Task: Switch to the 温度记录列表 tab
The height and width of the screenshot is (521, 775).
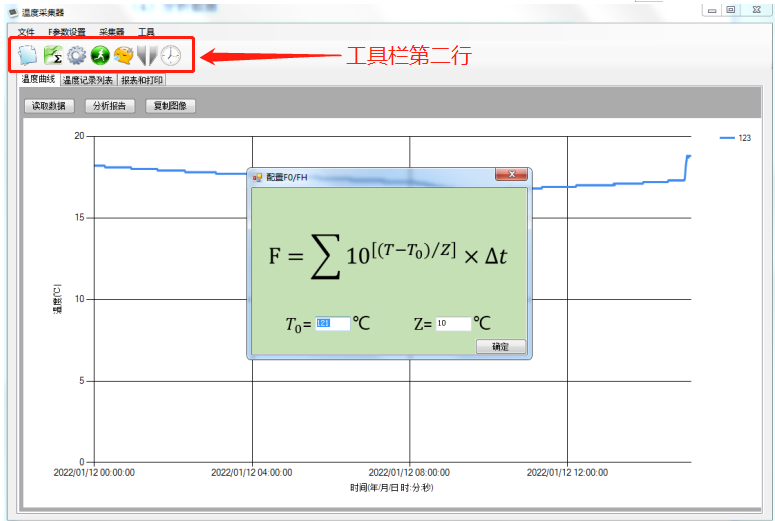Action: [x=88, y=80]
